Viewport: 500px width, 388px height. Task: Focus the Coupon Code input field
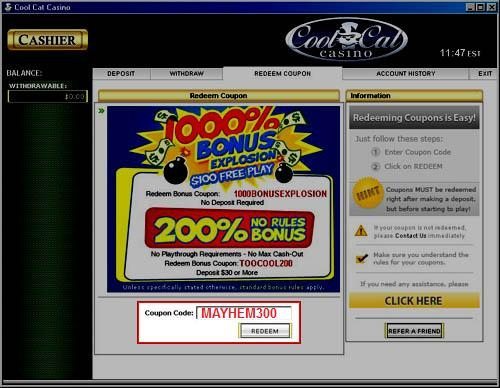(x=244, y=313)
